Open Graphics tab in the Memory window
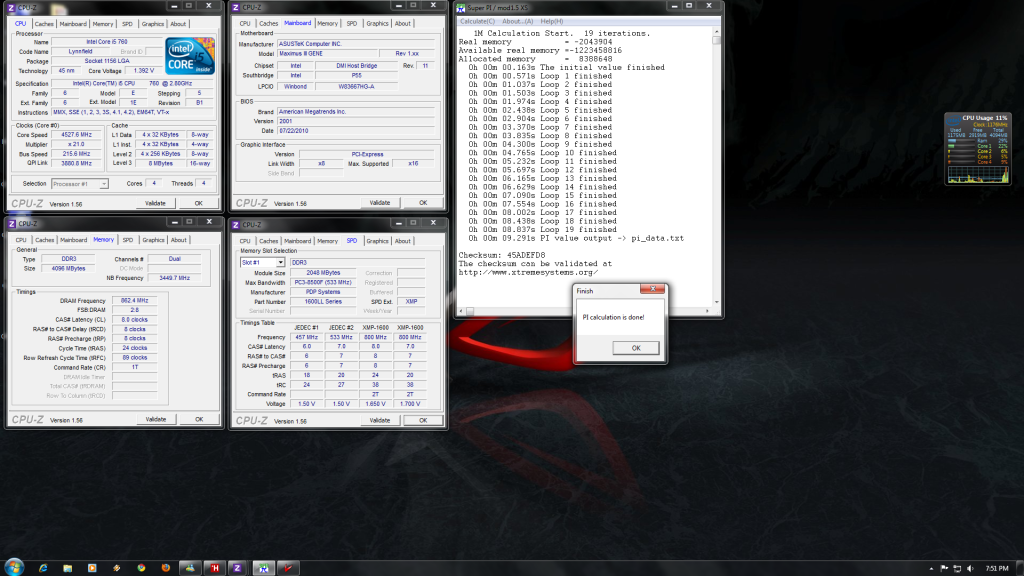This screenshot has height=576, width=1024. [x=153, y=240]
